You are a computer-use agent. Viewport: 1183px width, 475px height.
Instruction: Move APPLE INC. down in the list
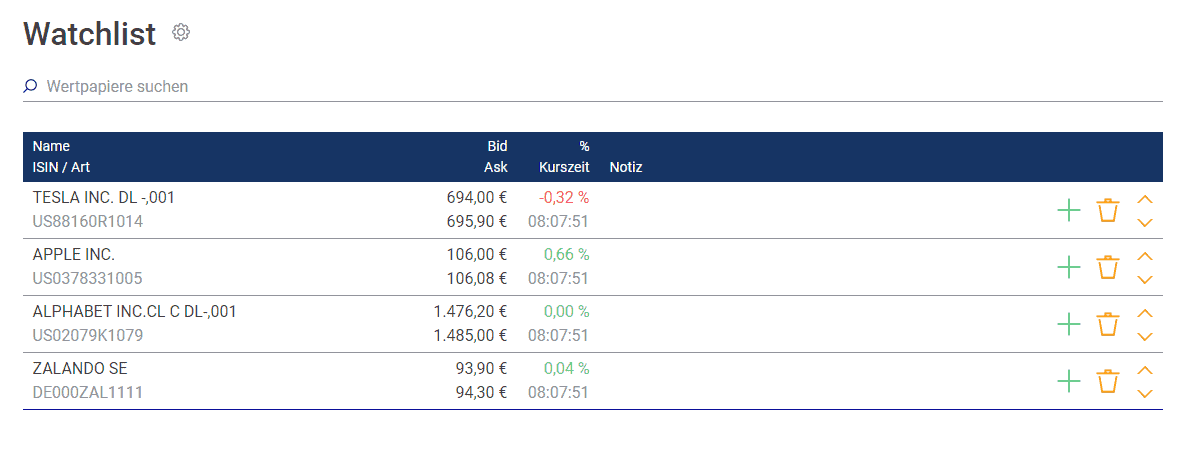[1145, 279]
